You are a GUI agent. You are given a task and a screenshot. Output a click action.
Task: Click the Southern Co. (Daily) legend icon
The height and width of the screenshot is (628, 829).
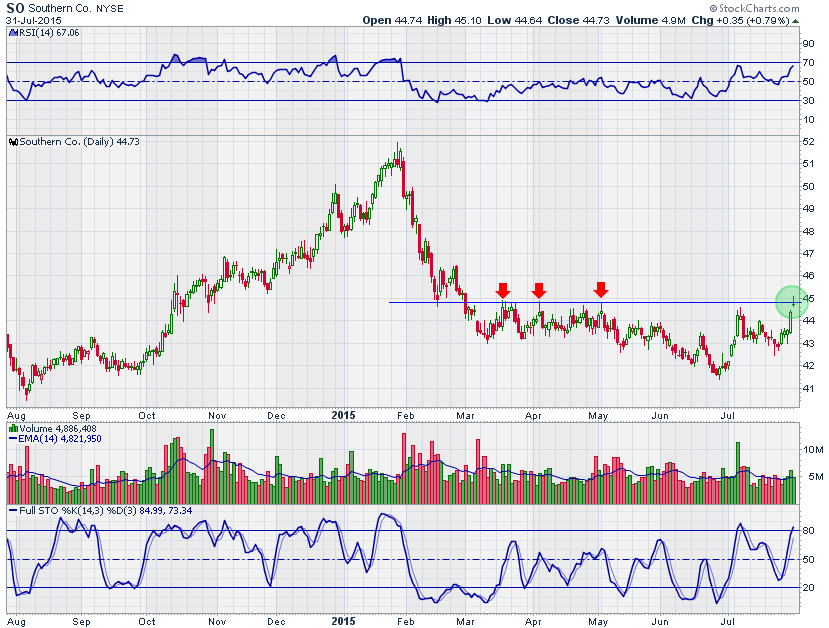coord(10,142)
